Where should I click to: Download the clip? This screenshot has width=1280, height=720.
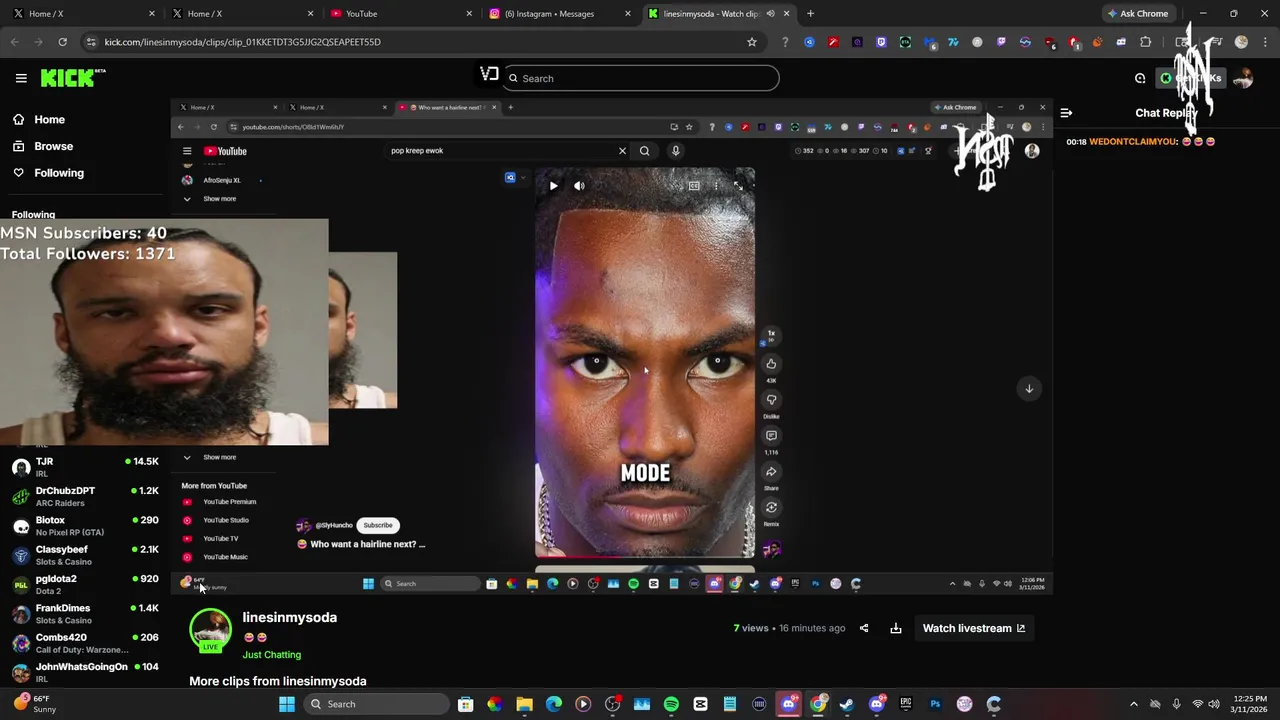pos(896,628)
